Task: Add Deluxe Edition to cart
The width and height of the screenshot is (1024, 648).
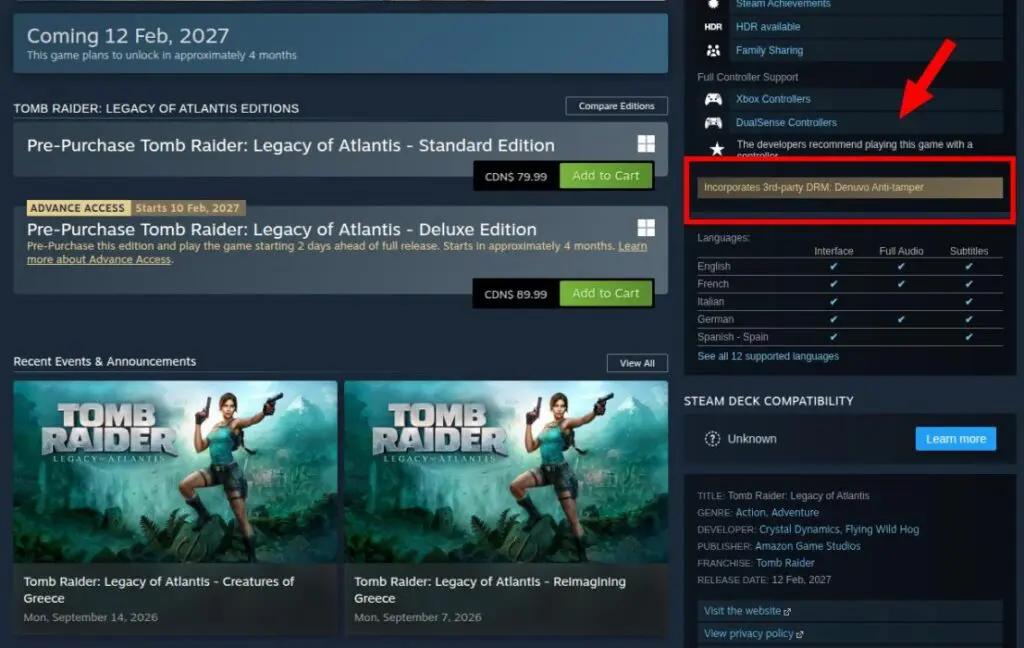Action: [x=606, y=293]
